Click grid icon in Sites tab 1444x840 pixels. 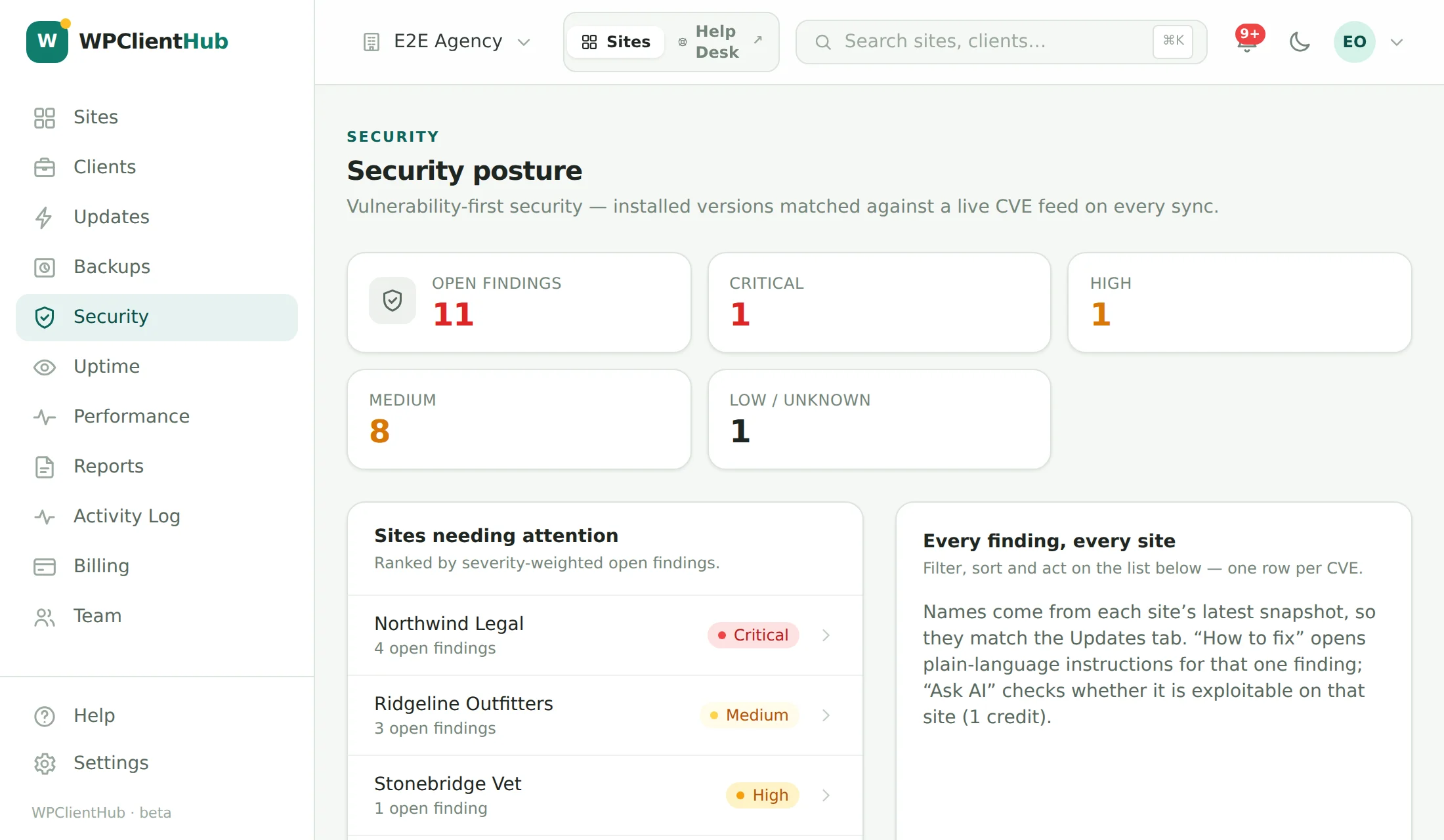(x=589, y=42)
